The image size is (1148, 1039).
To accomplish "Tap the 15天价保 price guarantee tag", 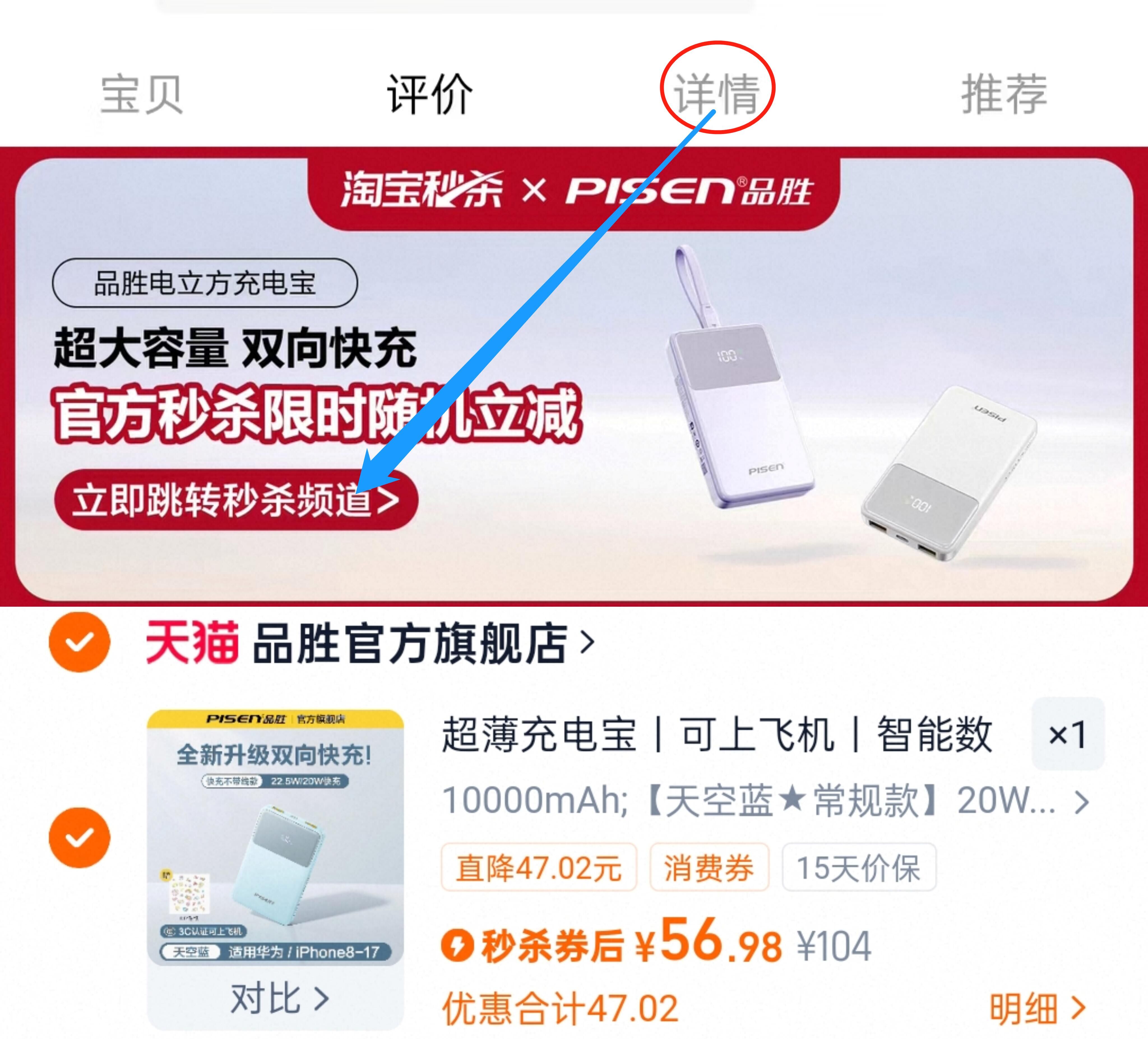I will pyautogui.click(x=859, y=867).
